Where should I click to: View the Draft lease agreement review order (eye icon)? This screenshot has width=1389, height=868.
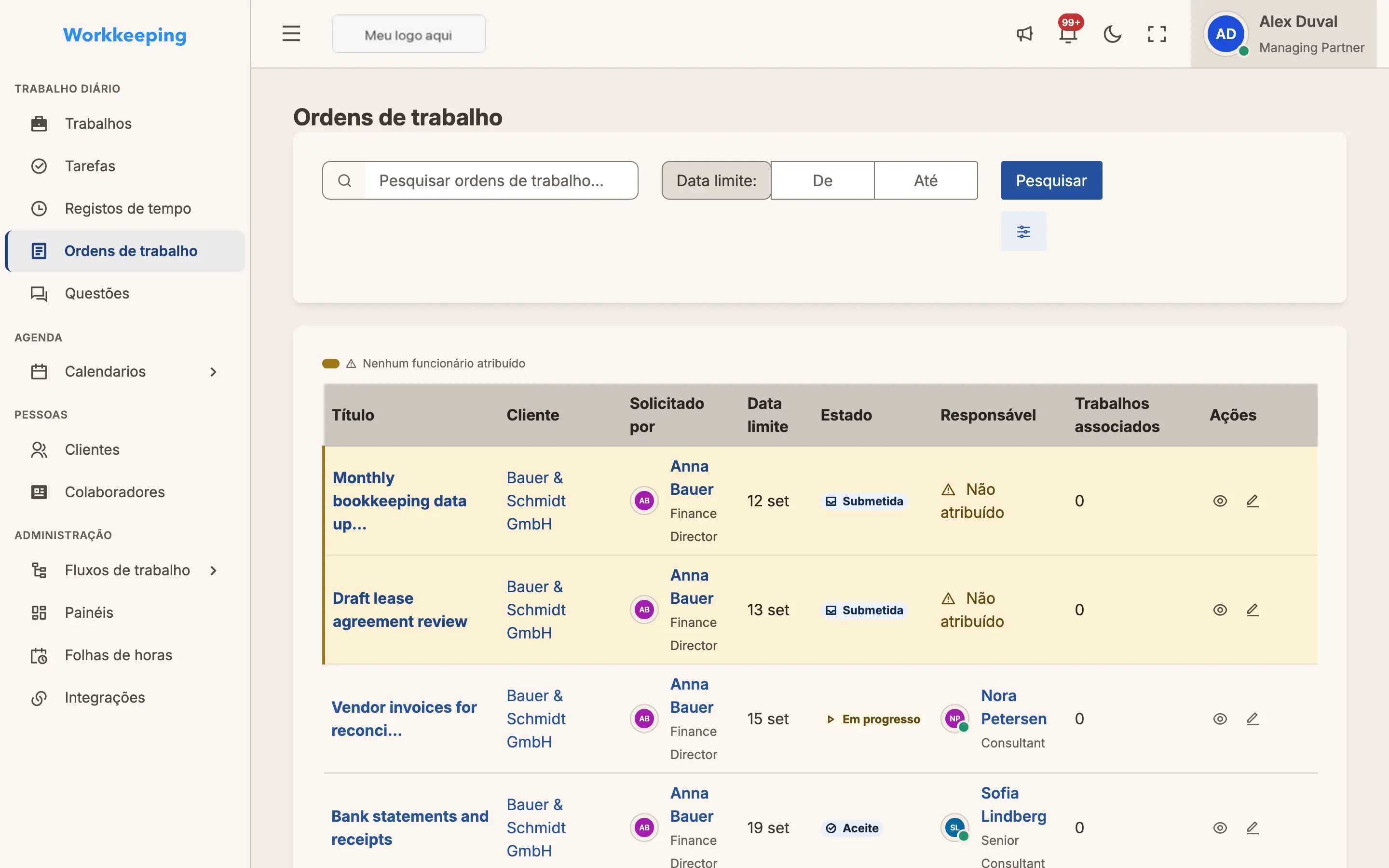tap(1220, 610)
